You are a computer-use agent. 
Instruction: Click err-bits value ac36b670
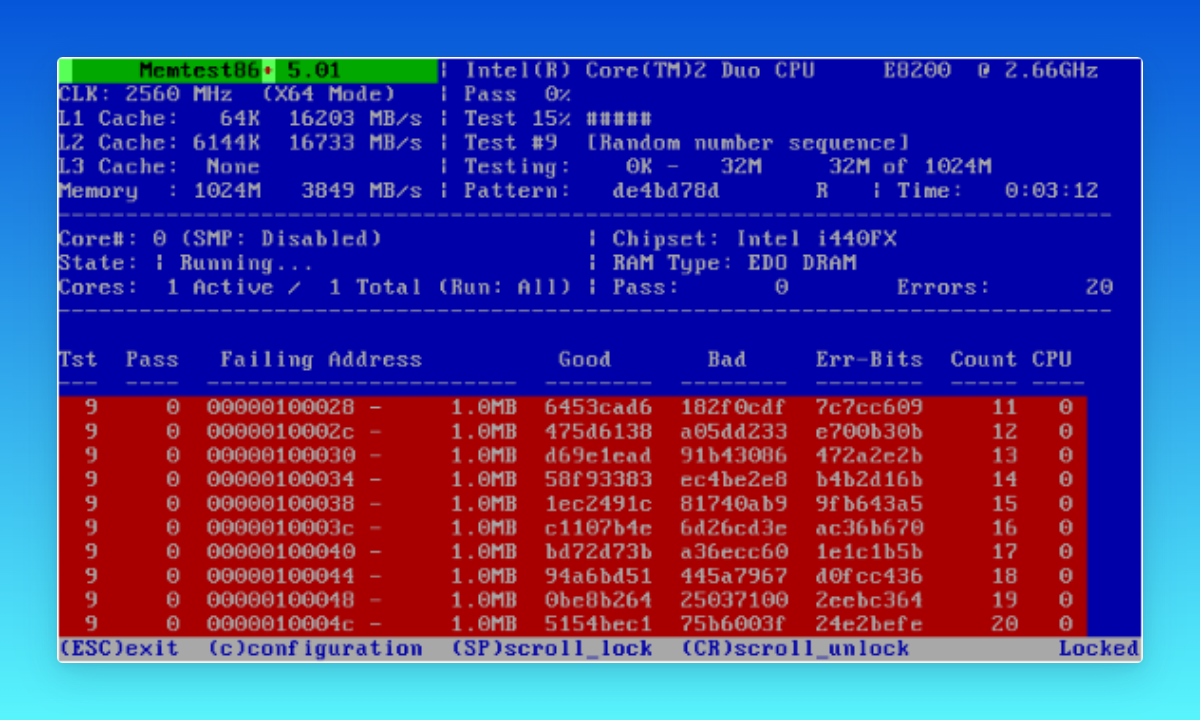tap(869, 527)
